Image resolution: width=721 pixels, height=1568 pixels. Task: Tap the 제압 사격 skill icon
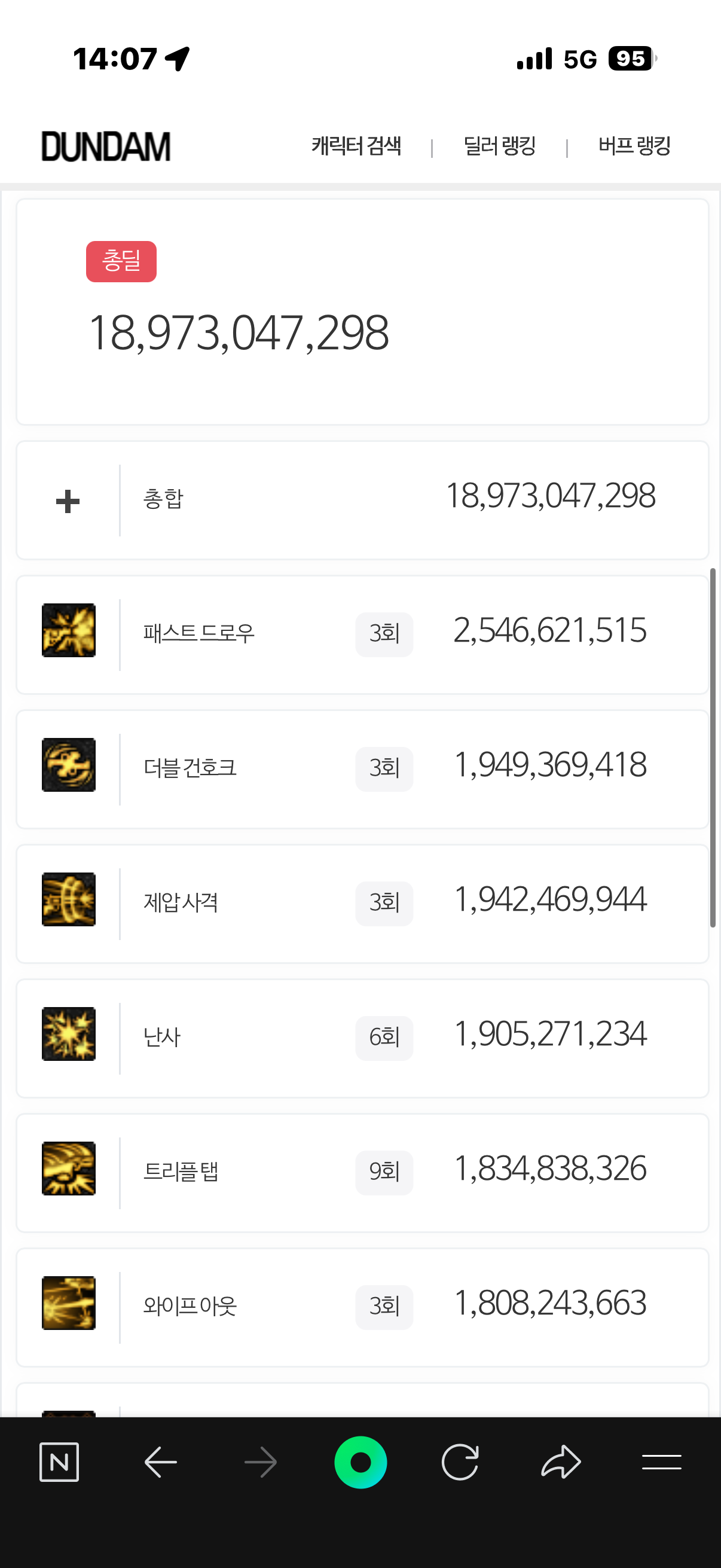[69, 899]
